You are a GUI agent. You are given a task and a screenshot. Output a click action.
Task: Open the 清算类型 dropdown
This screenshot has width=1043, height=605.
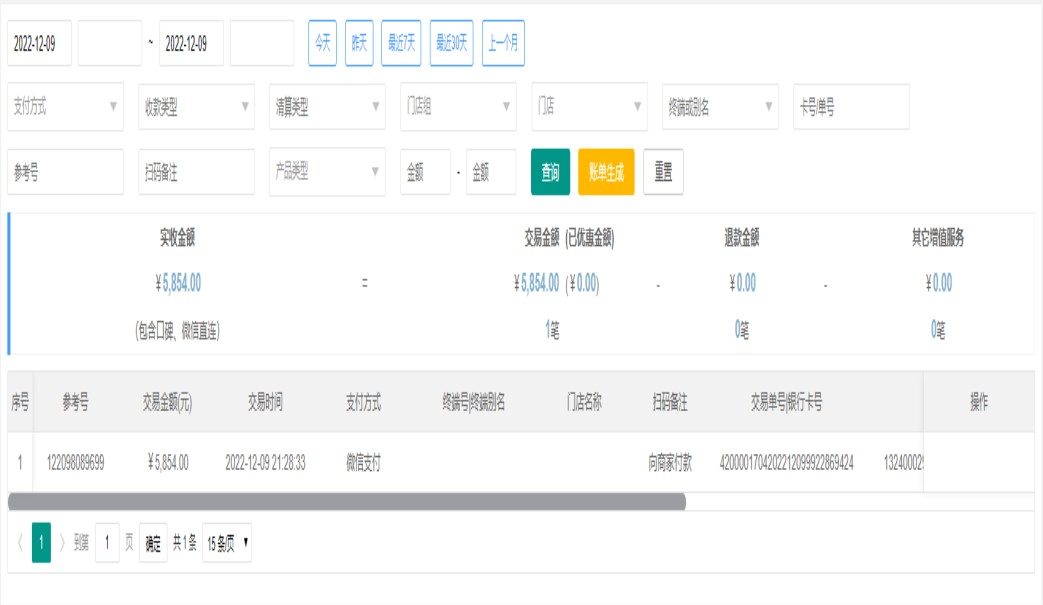click(327, 107)
